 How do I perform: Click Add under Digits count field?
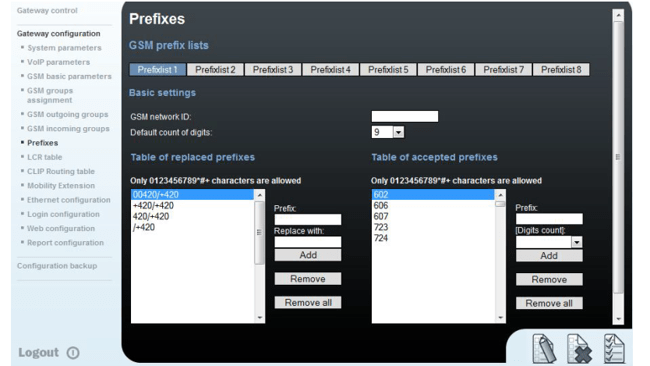pyautogui.click(x=549, y=256)
